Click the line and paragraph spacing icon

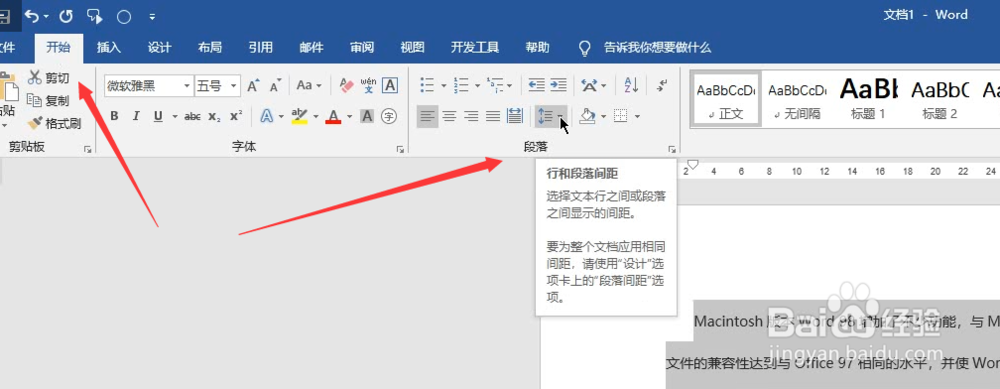545,116
